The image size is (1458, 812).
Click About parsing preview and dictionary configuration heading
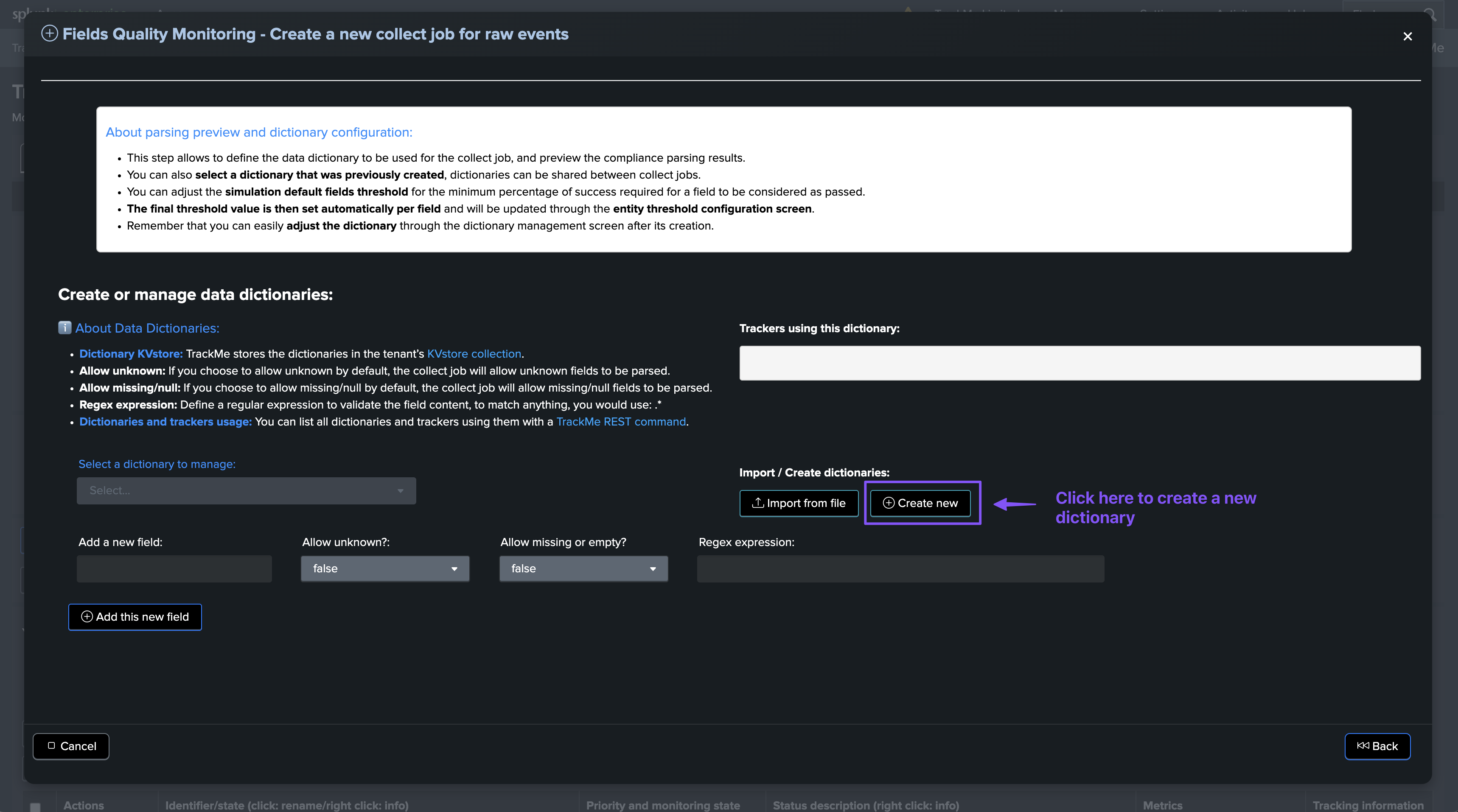coord(259,132)
